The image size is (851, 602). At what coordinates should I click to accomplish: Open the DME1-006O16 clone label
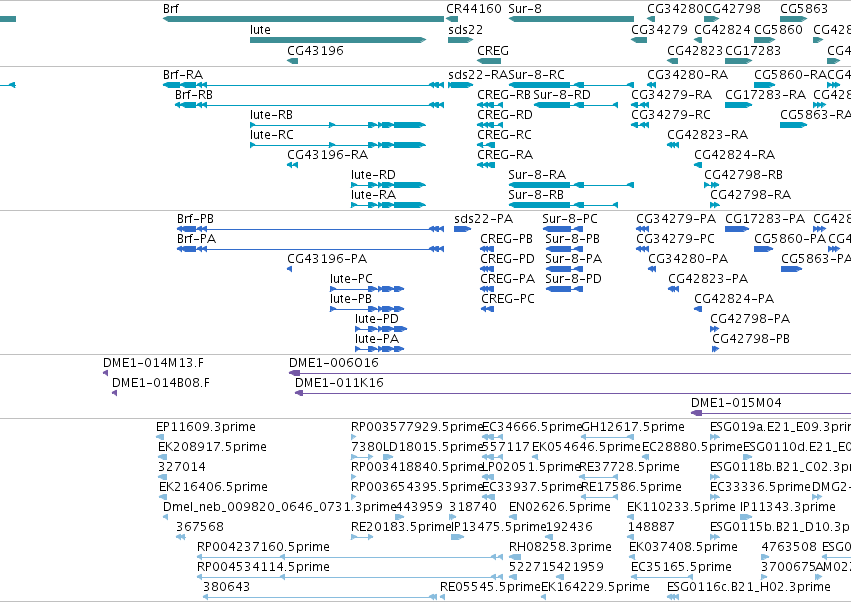click(334, 363)
